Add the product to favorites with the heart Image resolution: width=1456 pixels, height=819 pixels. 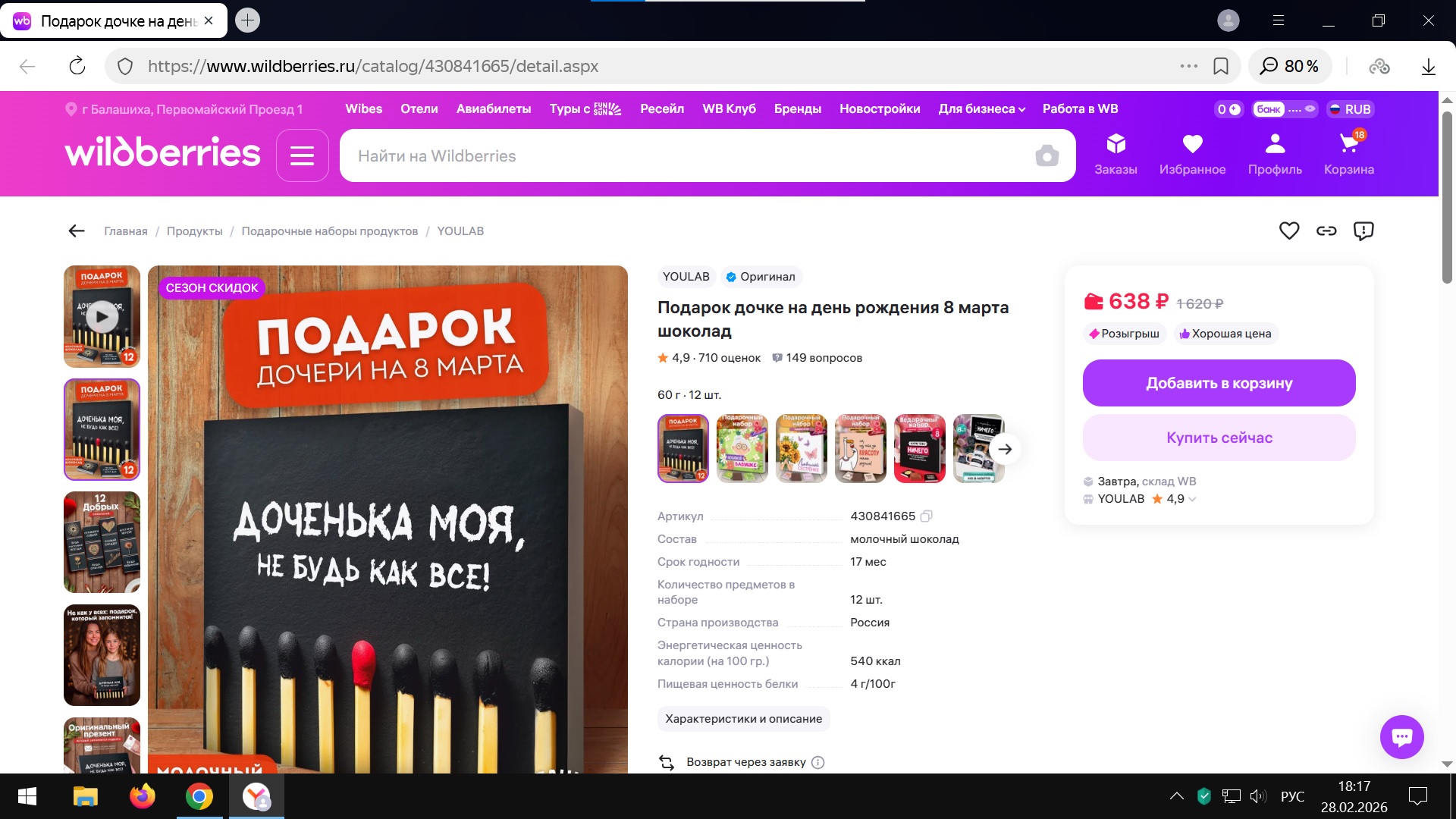tap(1289, 231)
